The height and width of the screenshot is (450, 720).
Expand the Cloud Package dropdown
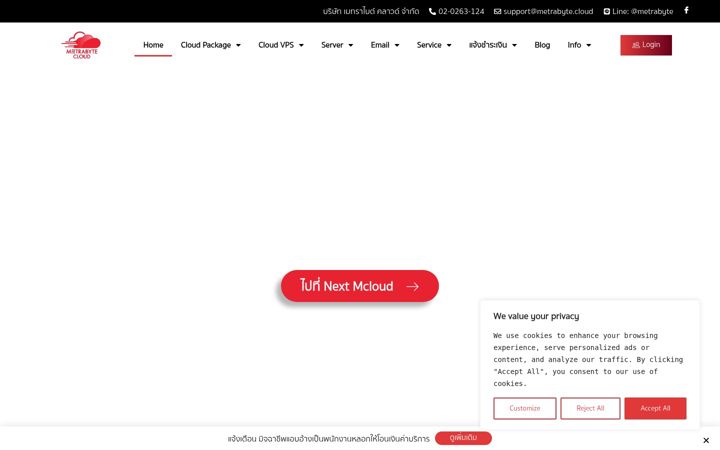pyautogui.click(x=211, y=45)
